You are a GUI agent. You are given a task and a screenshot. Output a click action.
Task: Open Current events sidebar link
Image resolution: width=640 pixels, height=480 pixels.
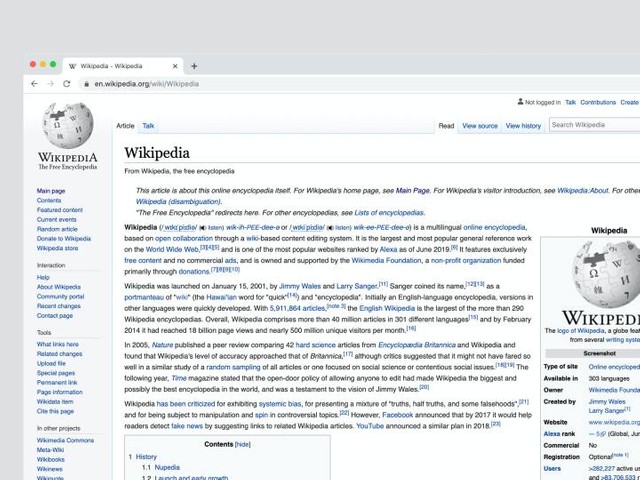point(56,220)
